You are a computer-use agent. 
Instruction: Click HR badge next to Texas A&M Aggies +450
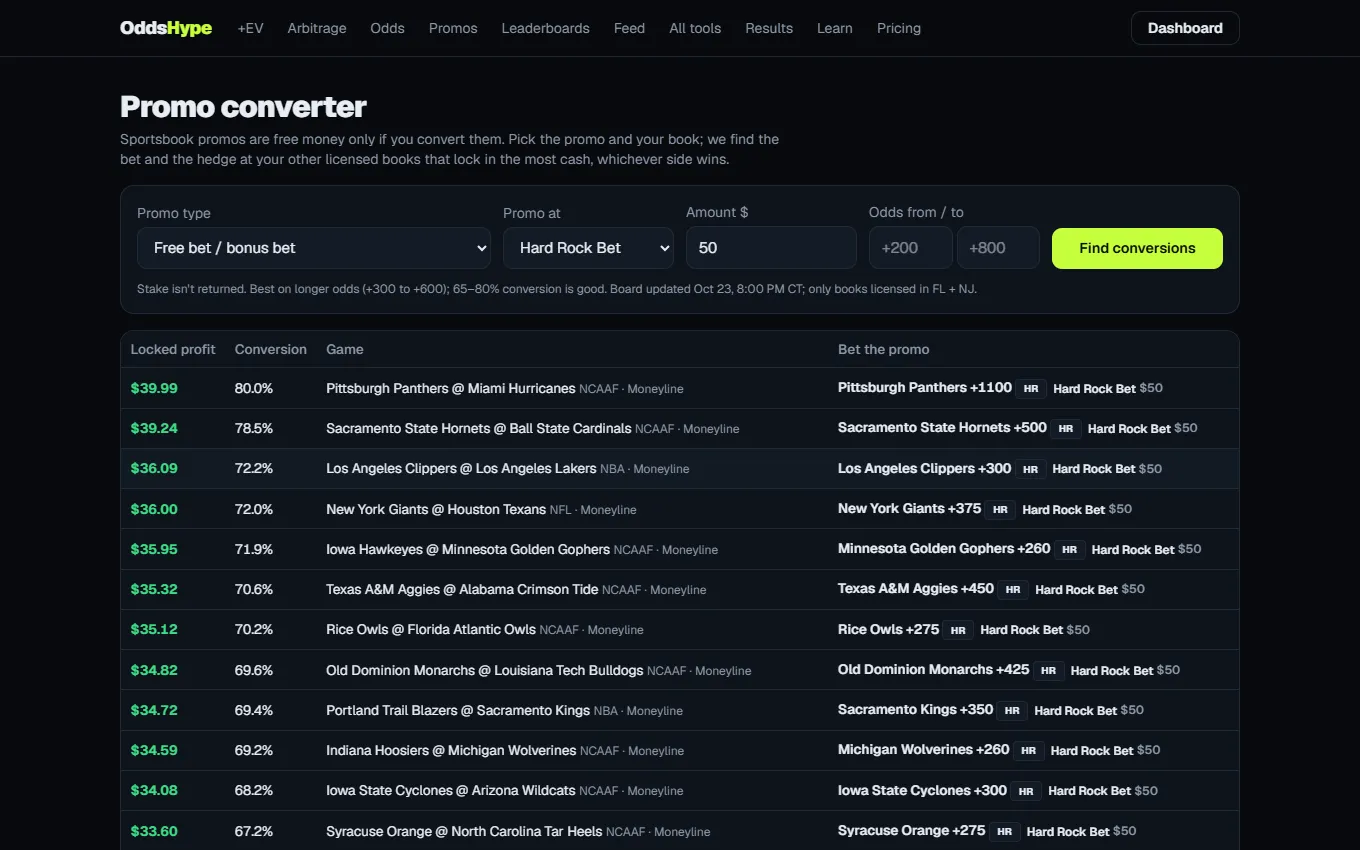1013,589
